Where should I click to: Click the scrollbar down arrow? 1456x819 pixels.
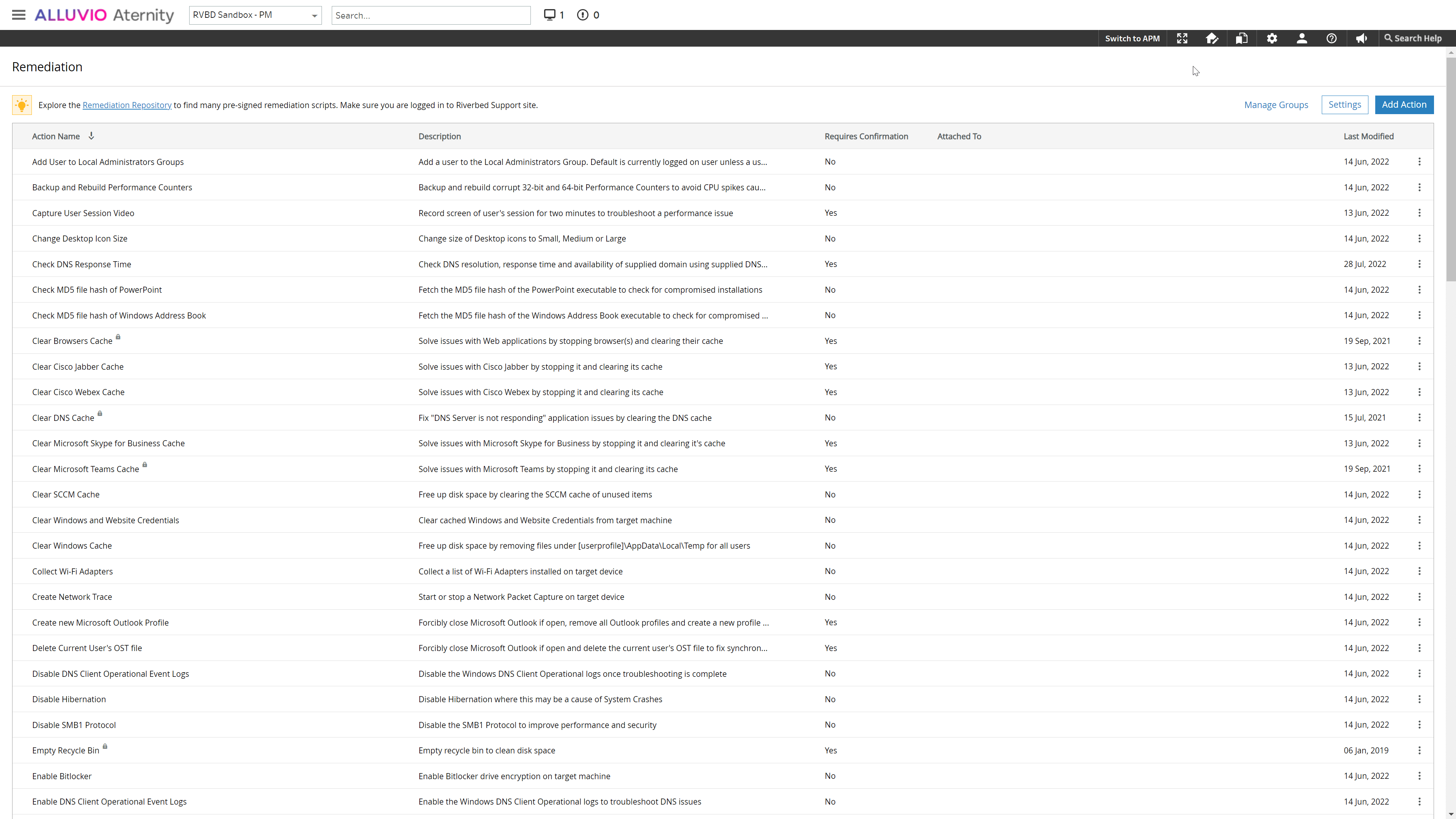pyautogui.click(x=1451, y=814)
